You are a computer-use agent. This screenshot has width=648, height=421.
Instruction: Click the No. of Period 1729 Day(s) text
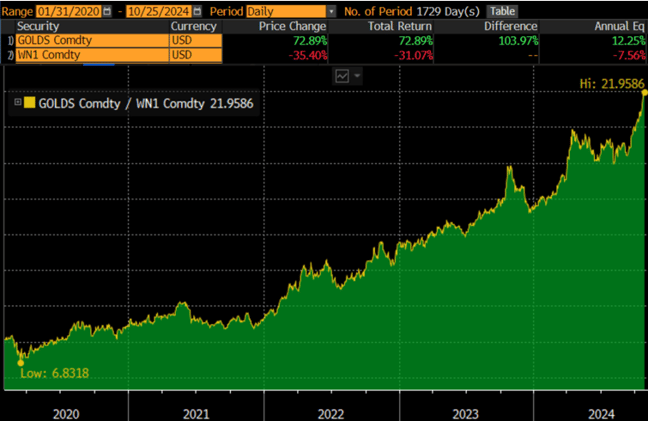(412, 11)
